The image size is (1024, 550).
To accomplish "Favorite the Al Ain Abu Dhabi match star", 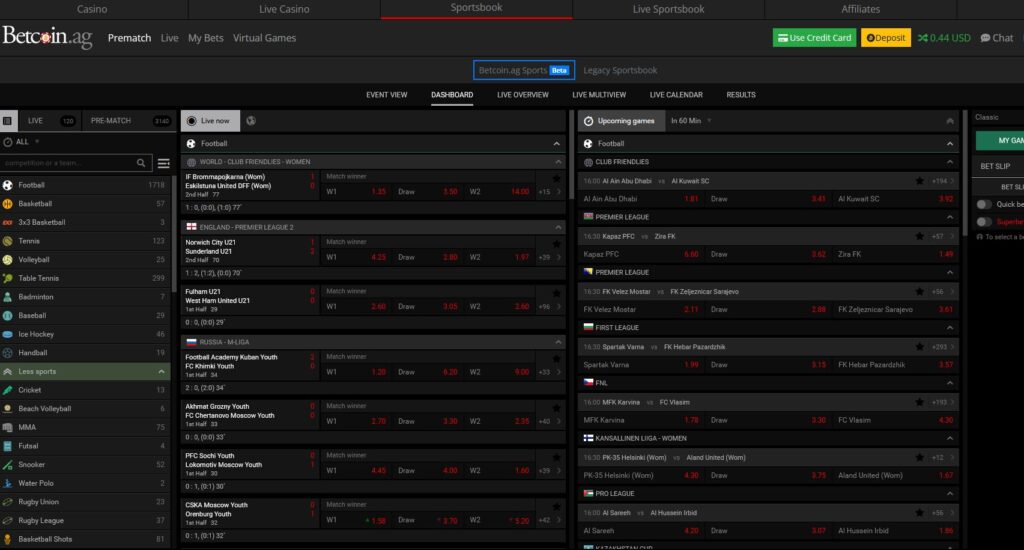I will (x=920, y=181).
